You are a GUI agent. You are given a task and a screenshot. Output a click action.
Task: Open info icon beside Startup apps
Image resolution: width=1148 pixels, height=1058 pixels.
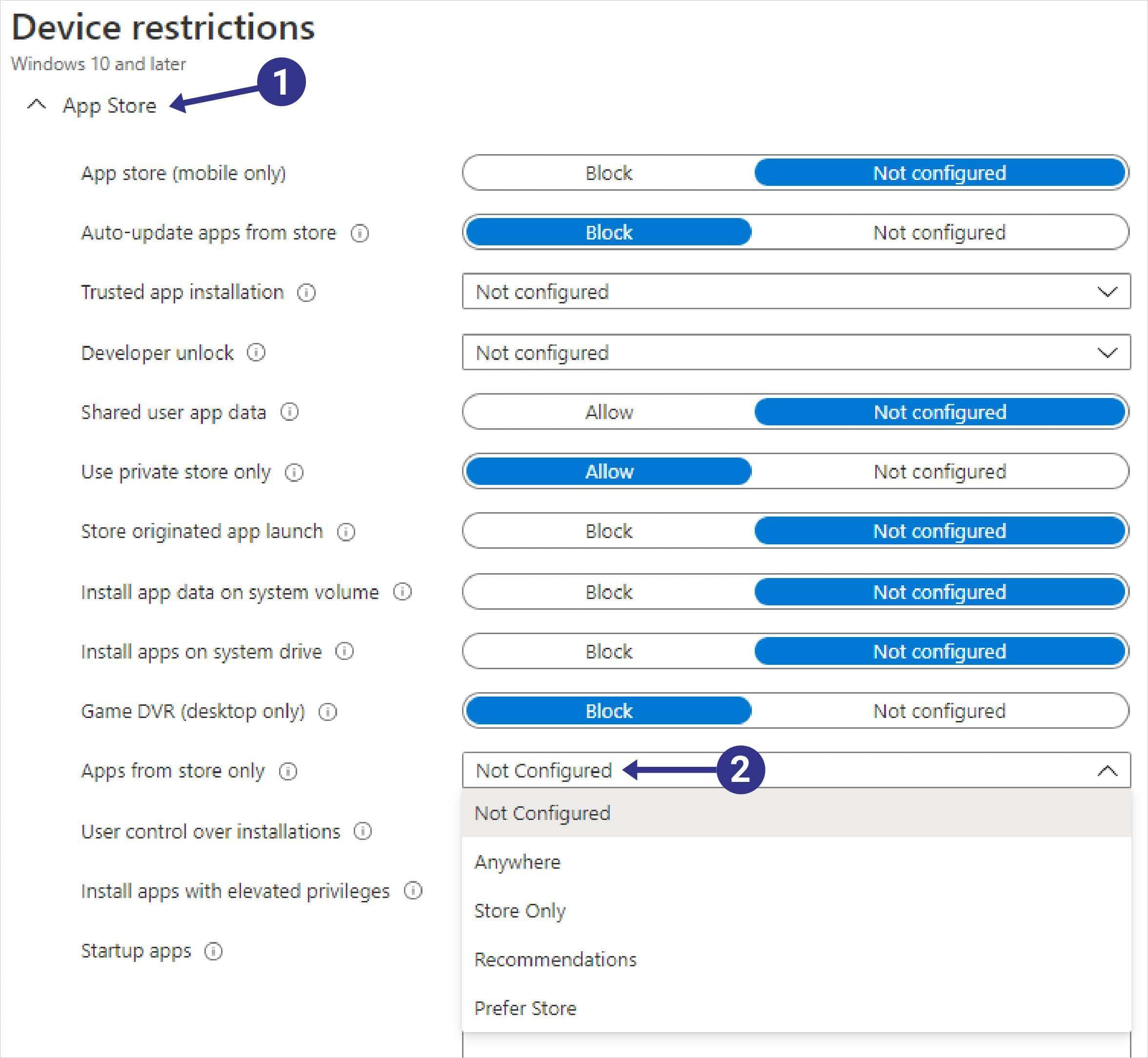(213, 951)
